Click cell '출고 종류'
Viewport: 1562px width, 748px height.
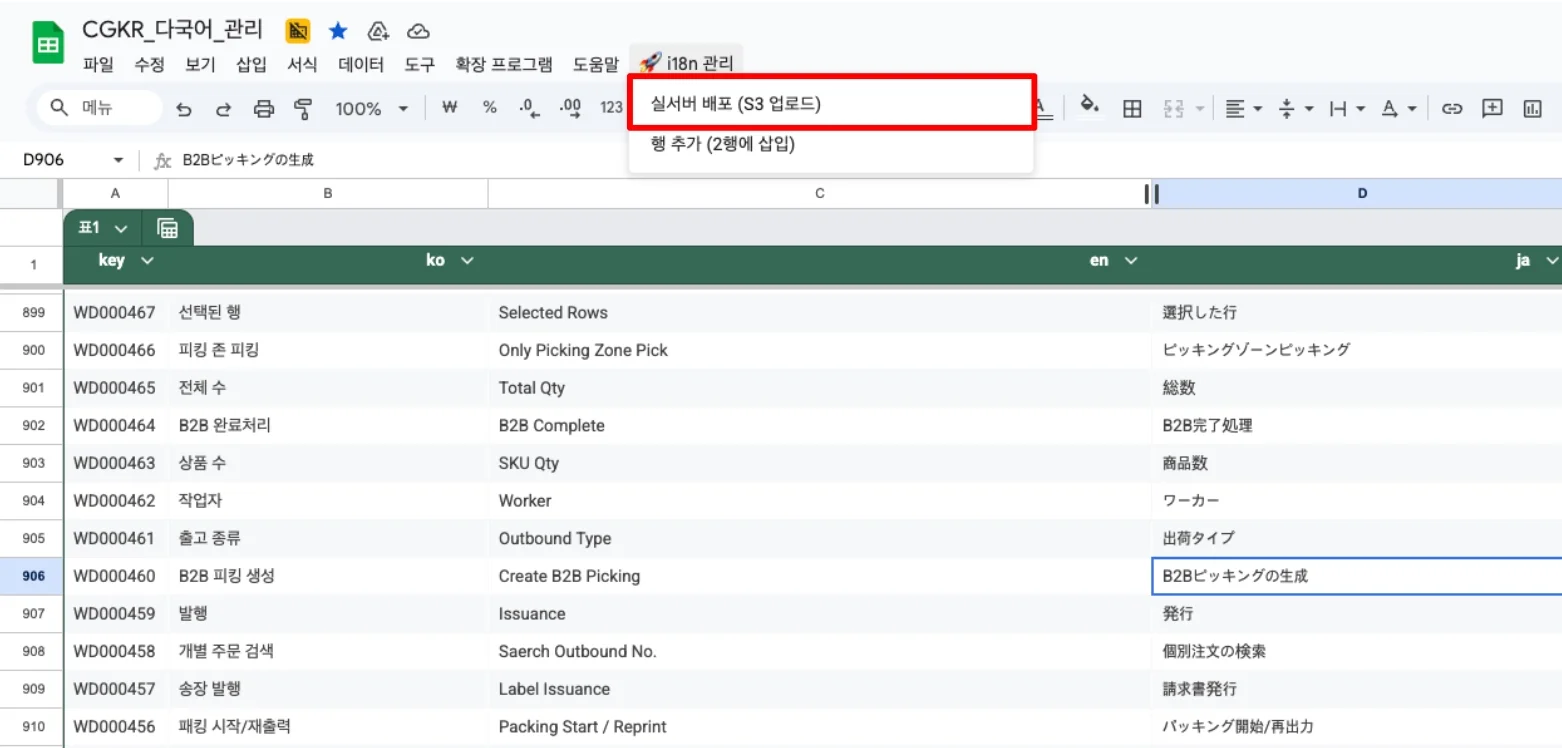pyautogui.click(x=328, y=538)
